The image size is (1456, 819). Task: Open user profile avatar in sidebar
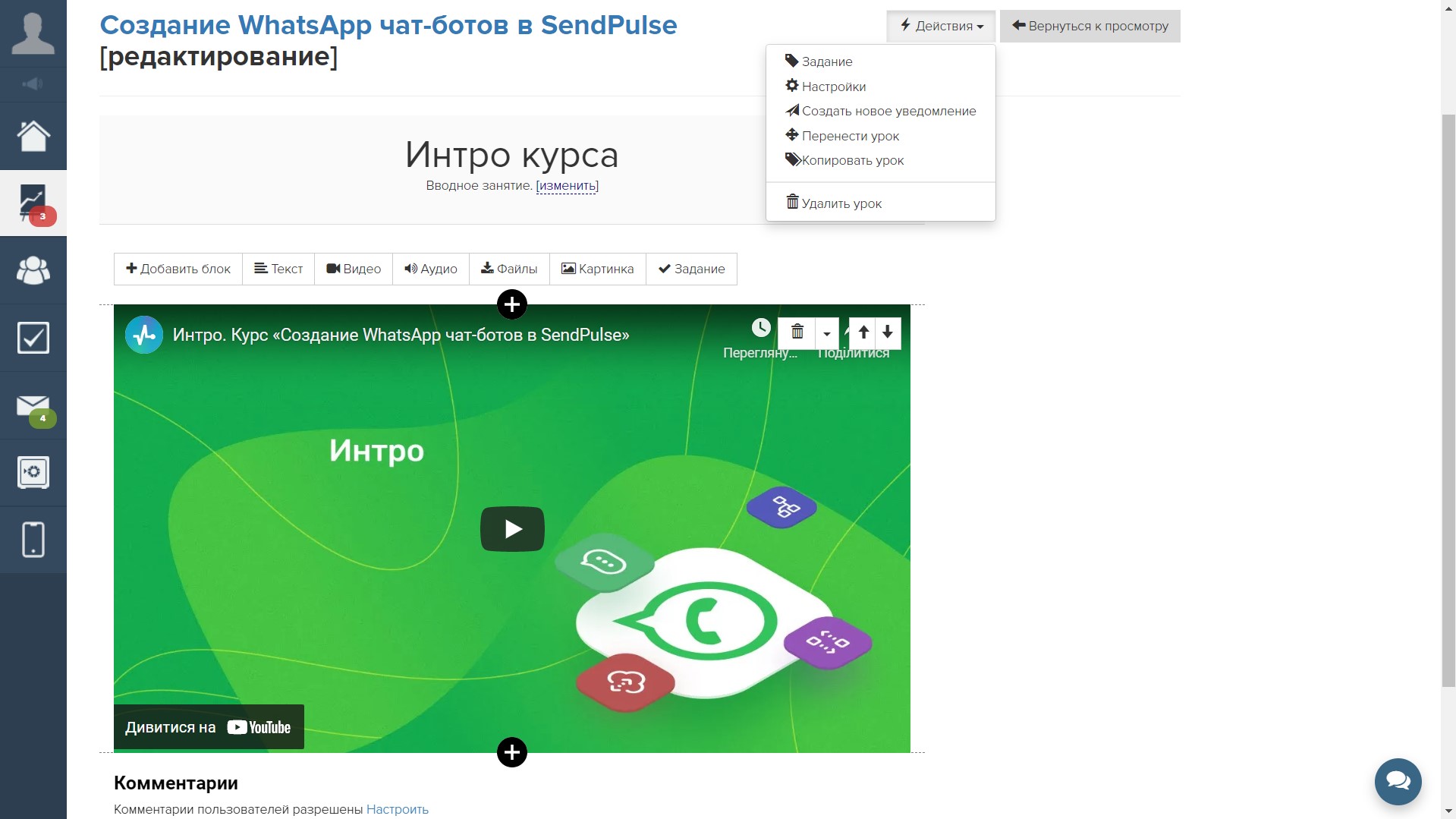click(x=33, y=33)
